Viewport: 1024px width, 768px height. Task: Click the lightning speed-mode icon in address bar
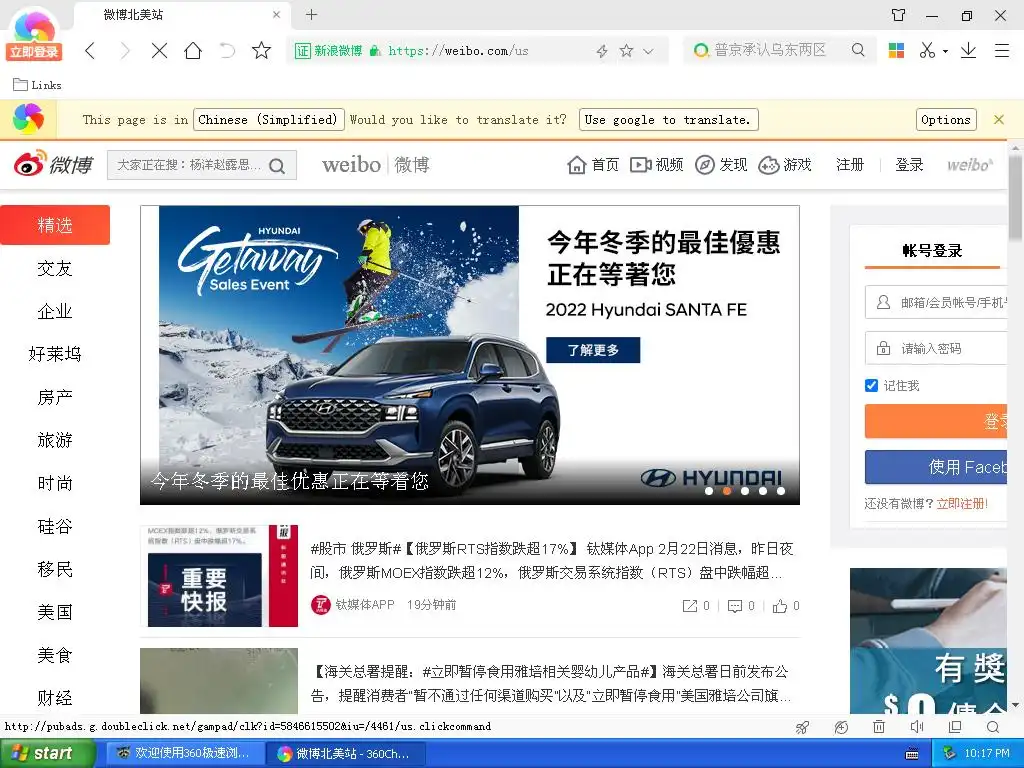click(x=602, y=51)
